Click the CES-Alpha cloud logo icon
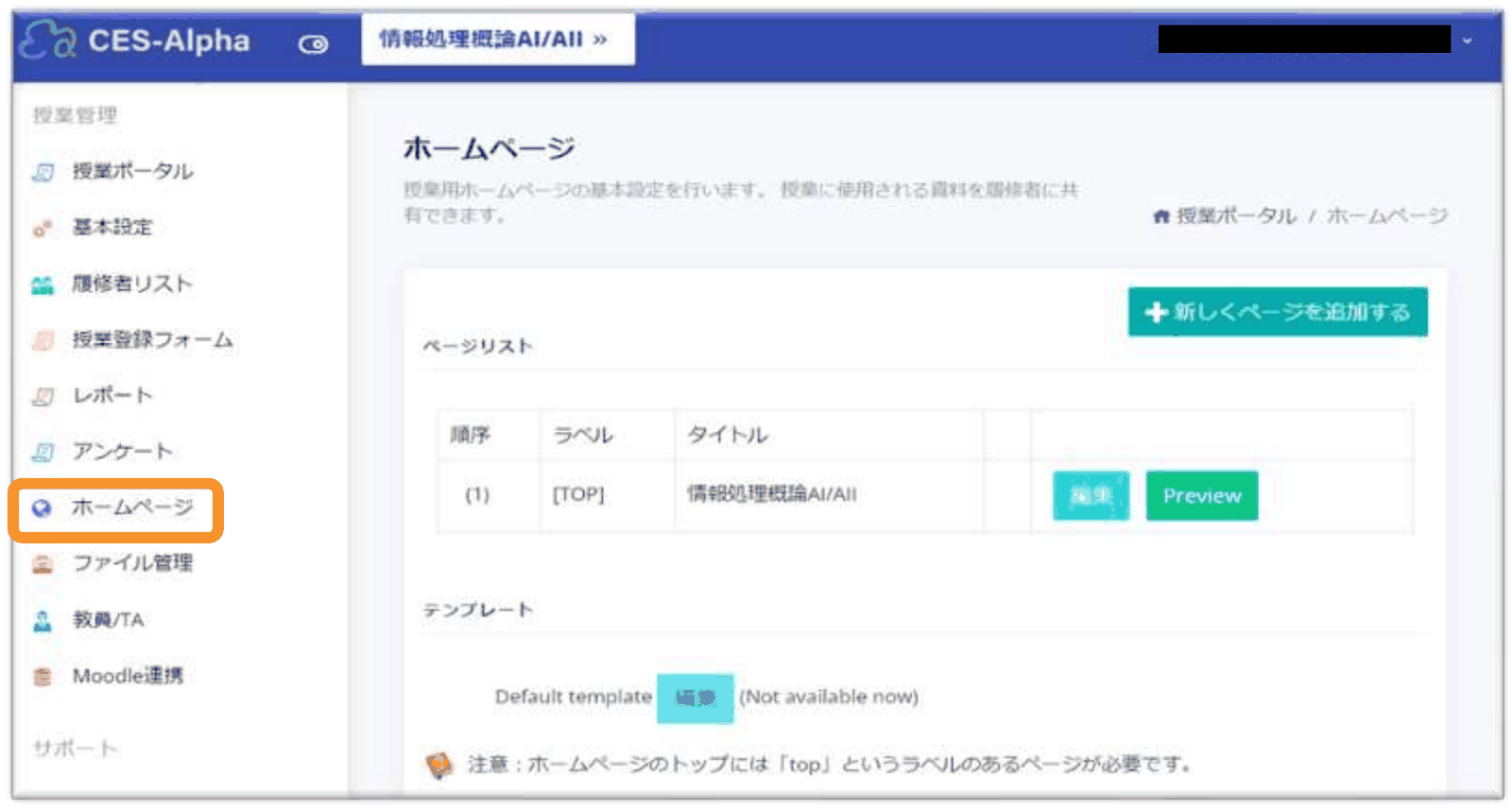1512x808 pixels. (x=47, y=40)
